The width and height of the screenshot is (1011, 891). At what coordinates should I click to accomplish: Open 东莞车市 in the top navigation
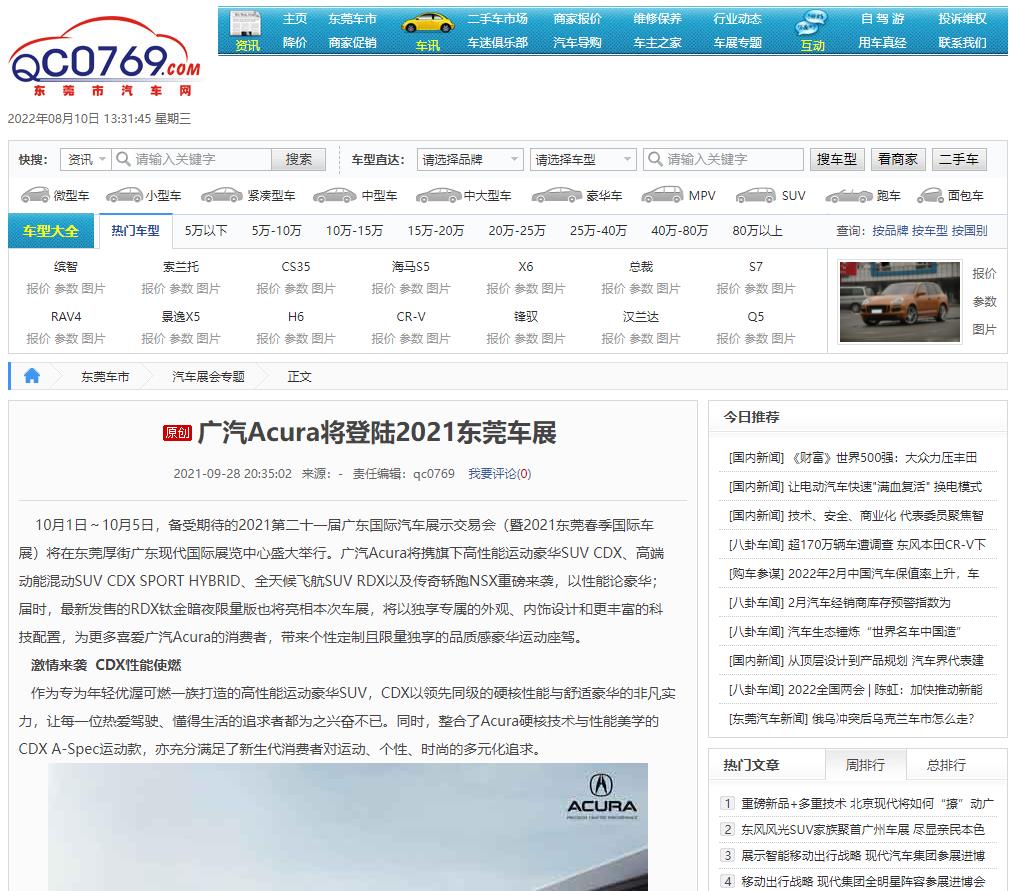coord(352,19)
